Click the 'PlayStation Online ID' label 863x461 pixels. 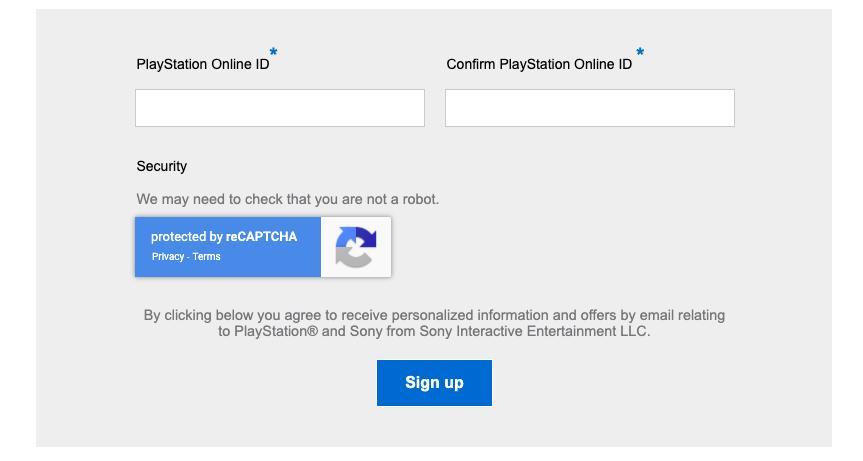203,64
